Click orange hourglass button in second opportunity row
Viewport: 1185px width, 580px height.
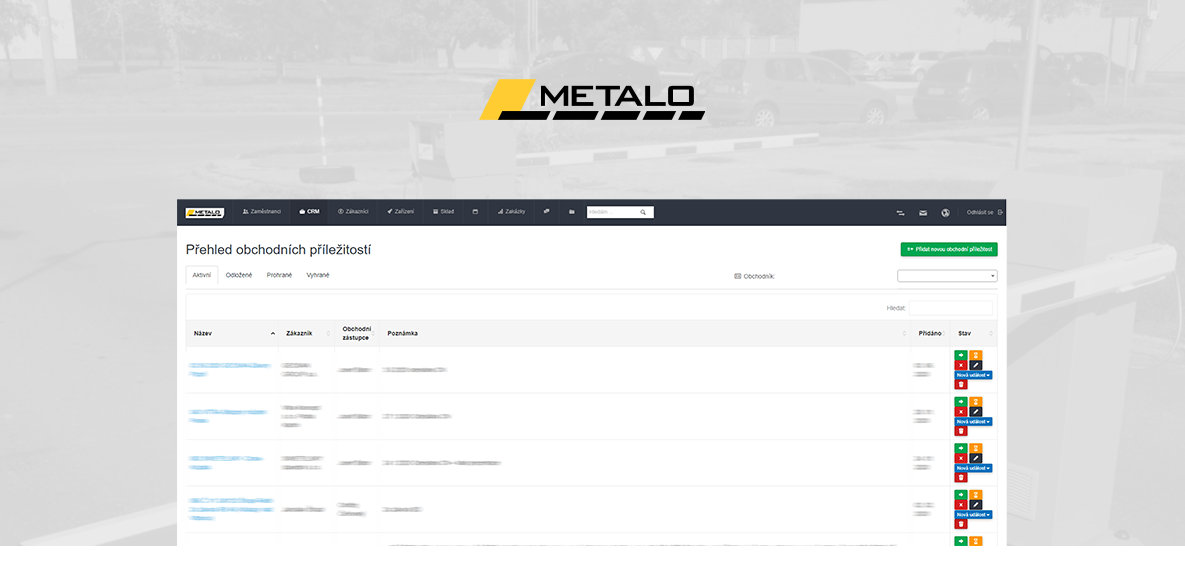click(x=976, y=402)
